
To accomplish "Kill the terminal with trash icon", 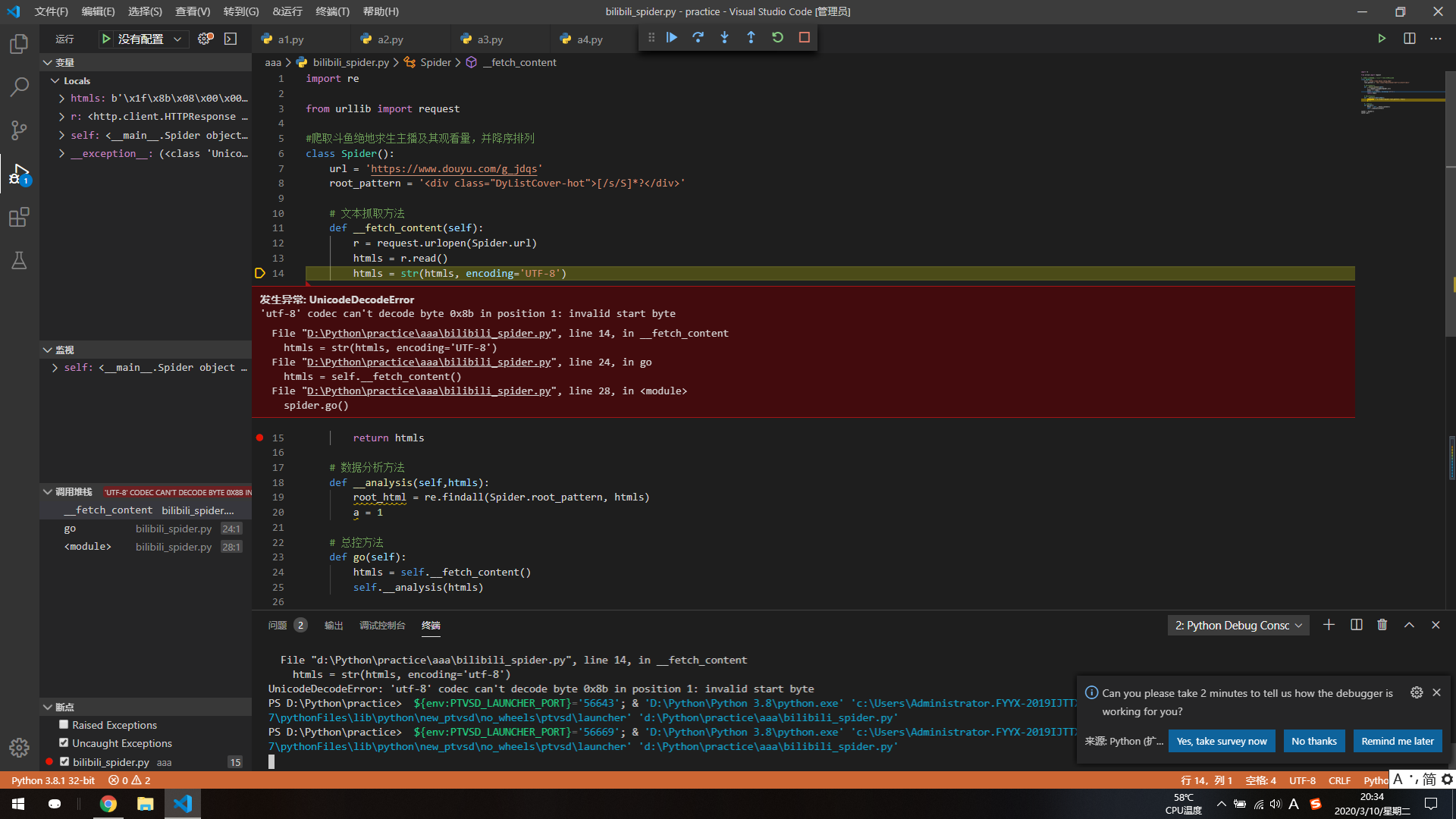I will pyautogui.click(x=1382, y=625).
